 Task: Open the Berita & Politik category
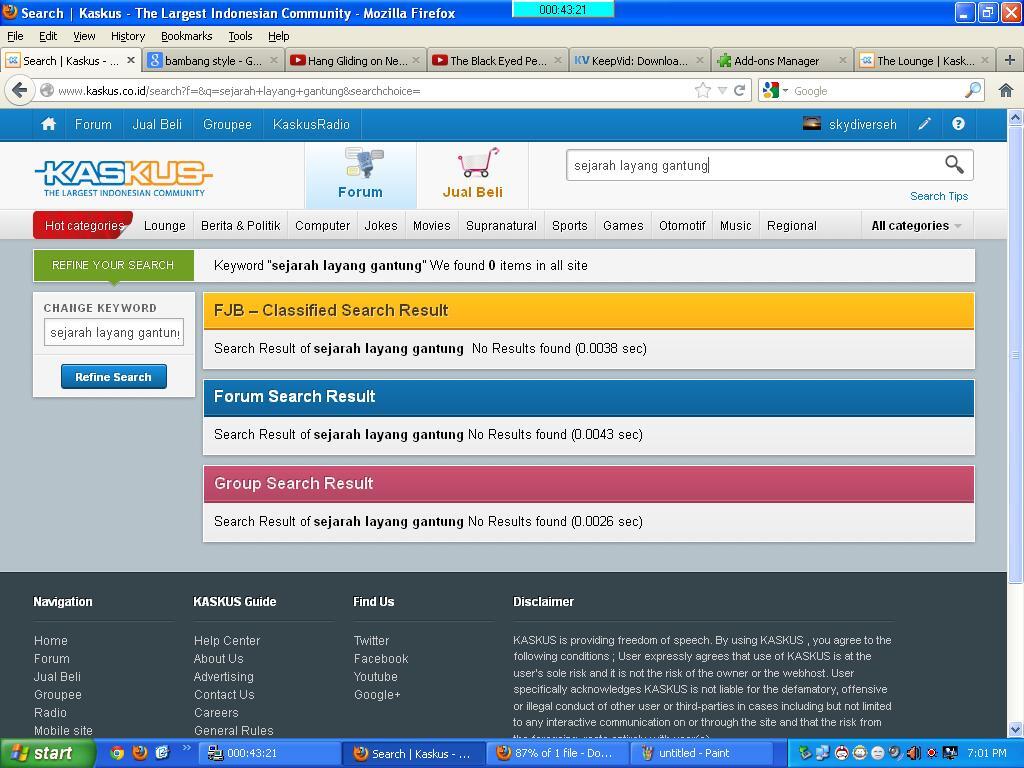coord(240,225)
